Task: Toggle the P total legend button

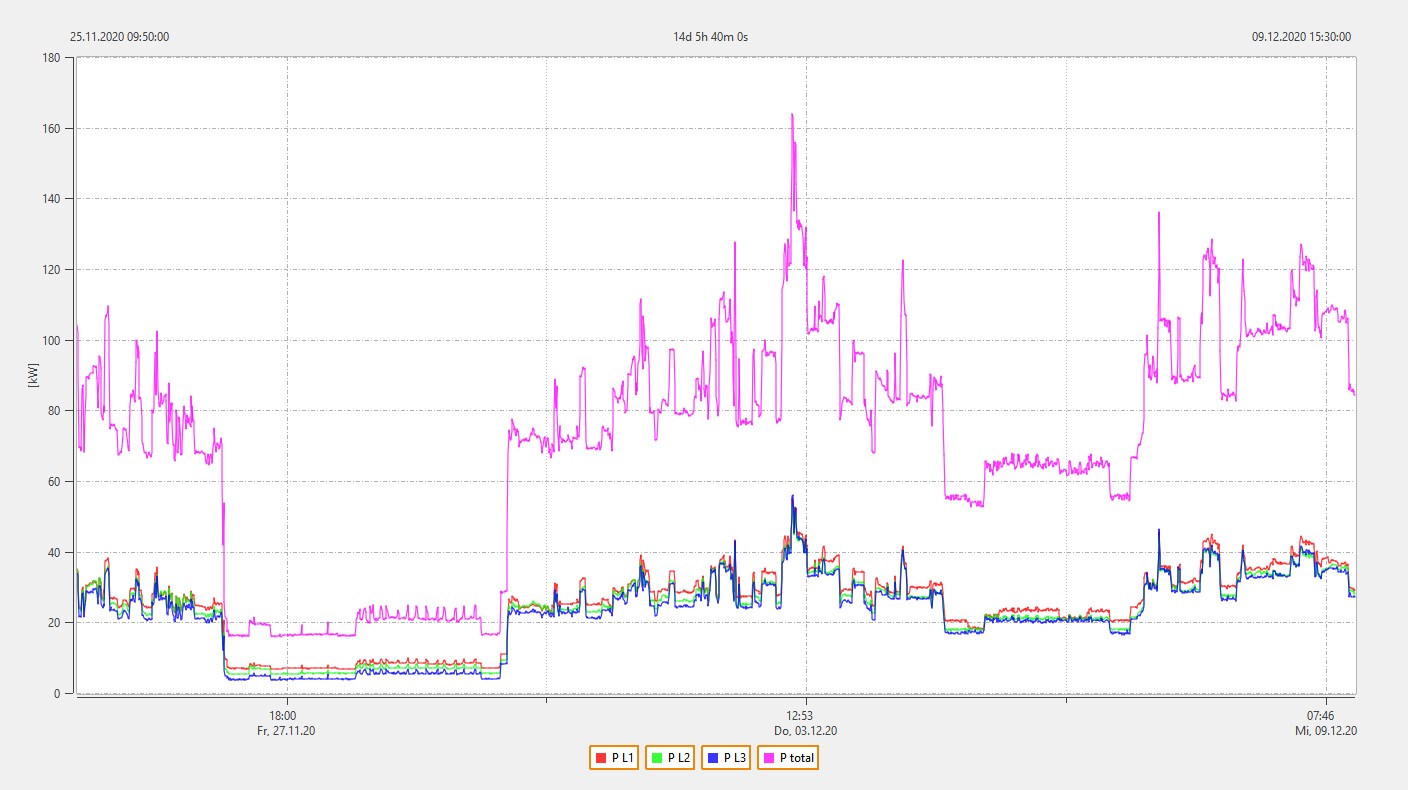Action: pos(788,758)
